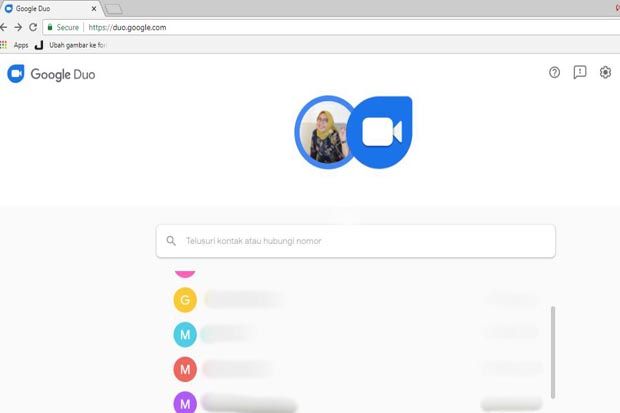Close the Google Duo tab
The height and width of the screenshot is (413, 620).
pos(94,8)
